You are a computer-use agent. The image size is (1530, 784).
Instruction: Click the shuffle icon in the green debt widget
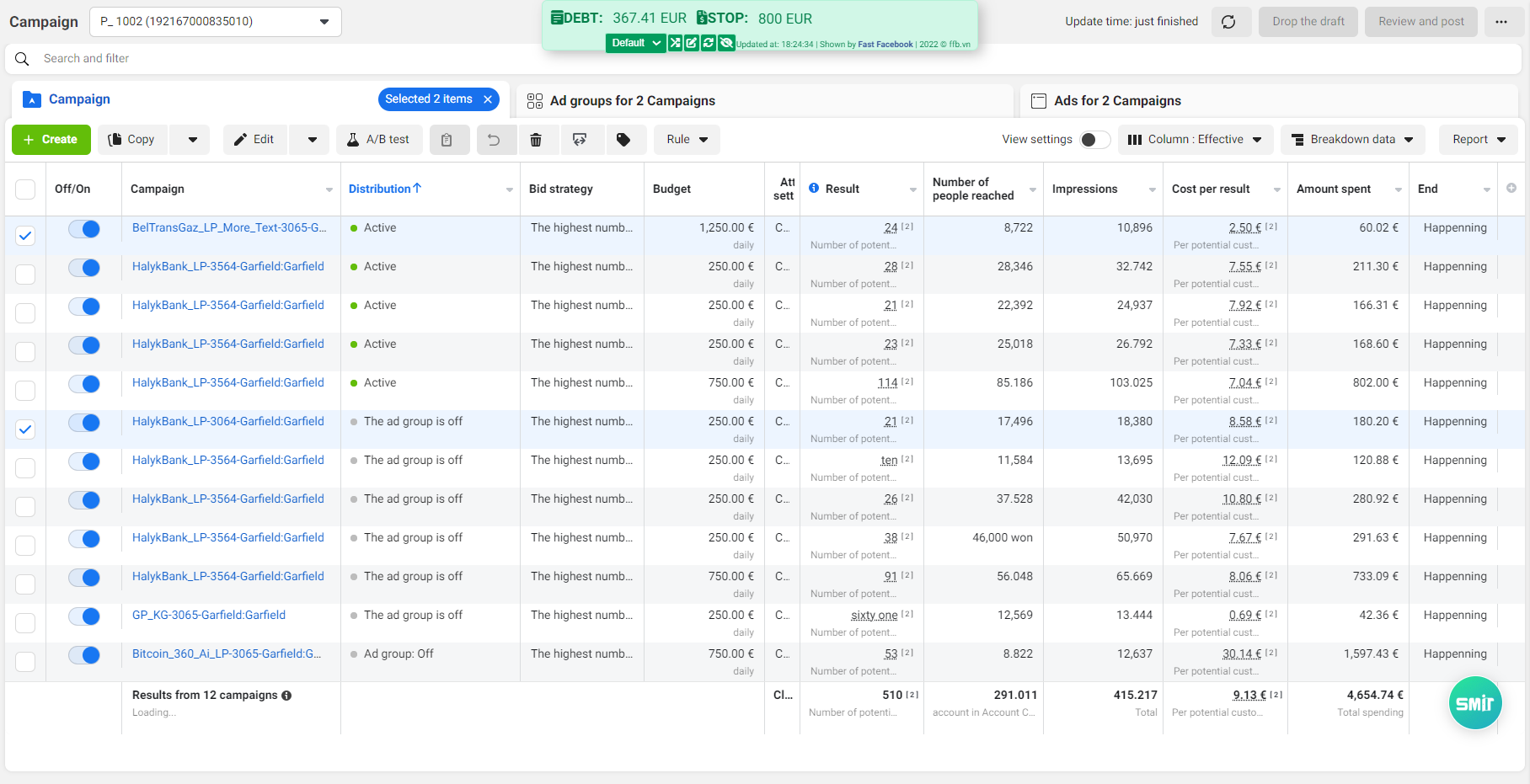tap(675, 43)
